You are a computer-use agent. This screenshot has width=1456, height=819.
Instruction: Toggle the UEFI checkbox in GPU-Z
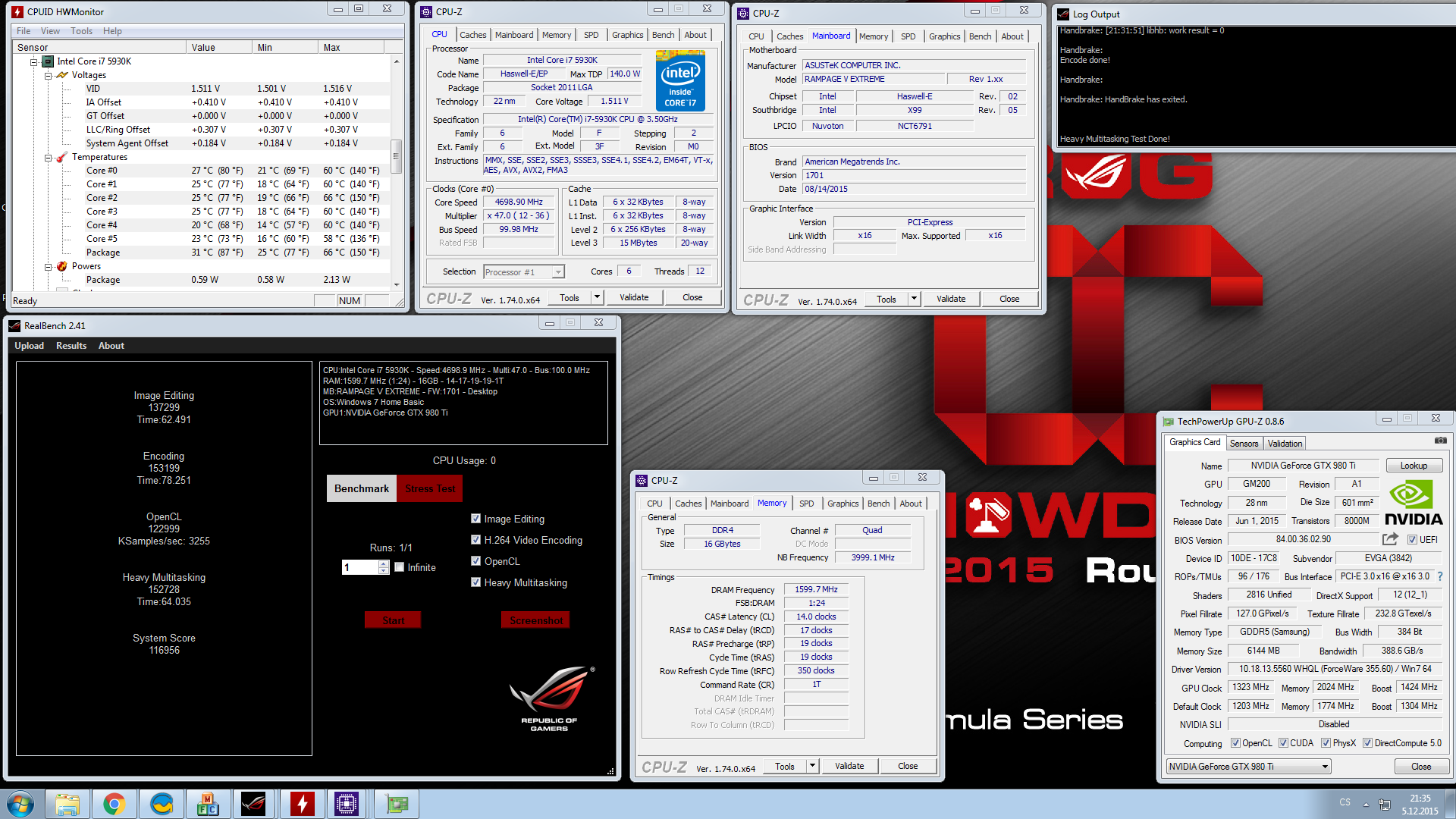[x=1412, y=540]
